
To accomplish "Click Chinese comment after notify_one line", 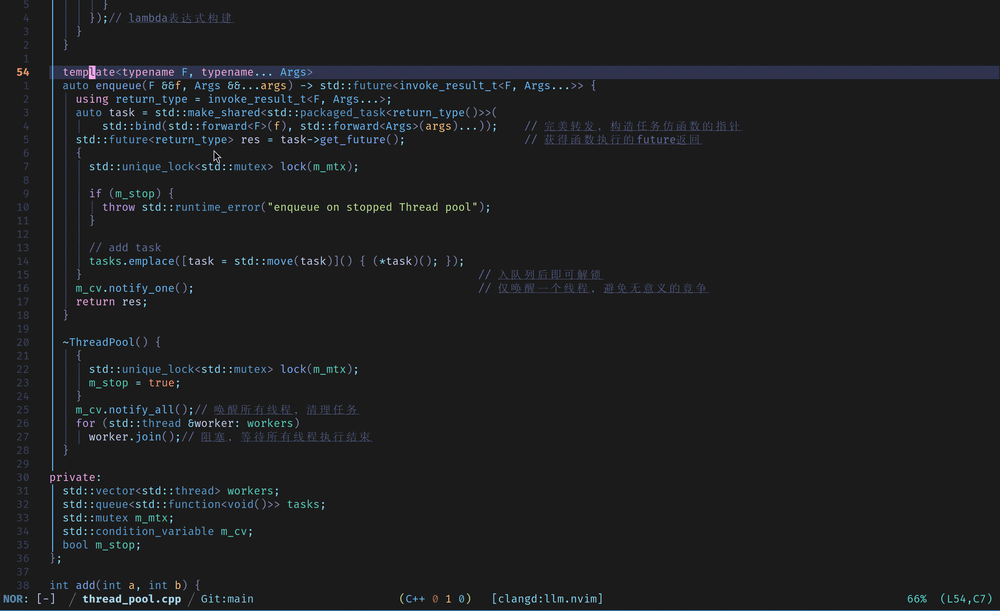I will click(x=593, y=288).
